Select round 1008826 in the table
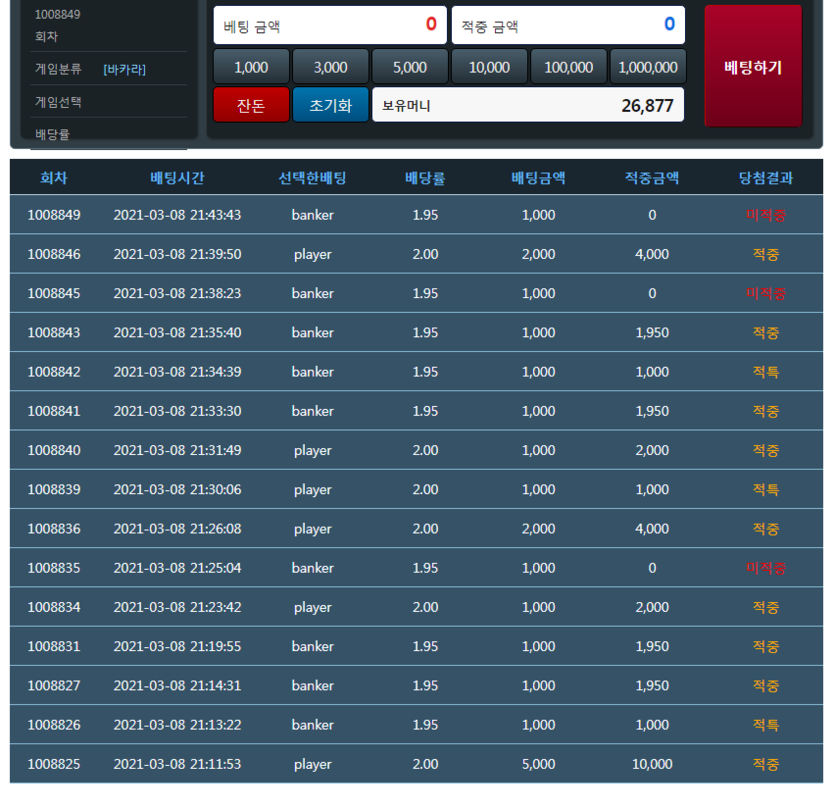Screen dimensions: 835x809 54,725
